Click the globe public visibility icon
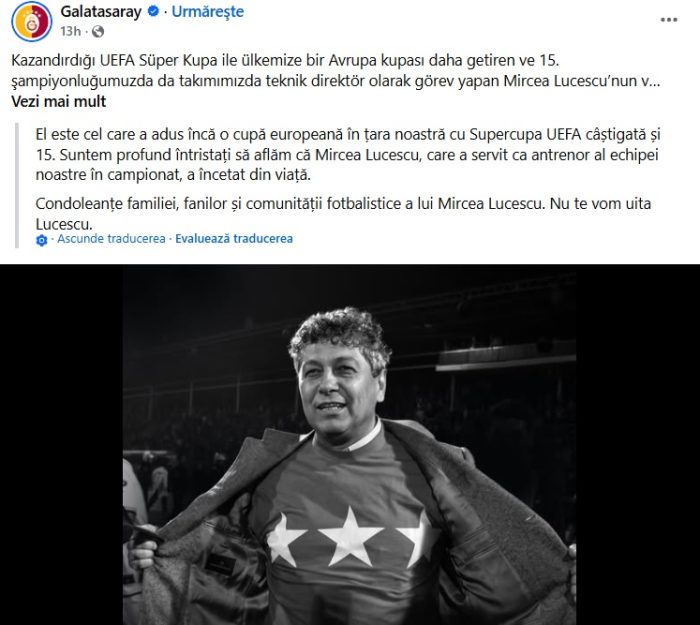Image resolution: width=700 pixels, height=625 pixels. pyautogui.click(x=98, y=31)
